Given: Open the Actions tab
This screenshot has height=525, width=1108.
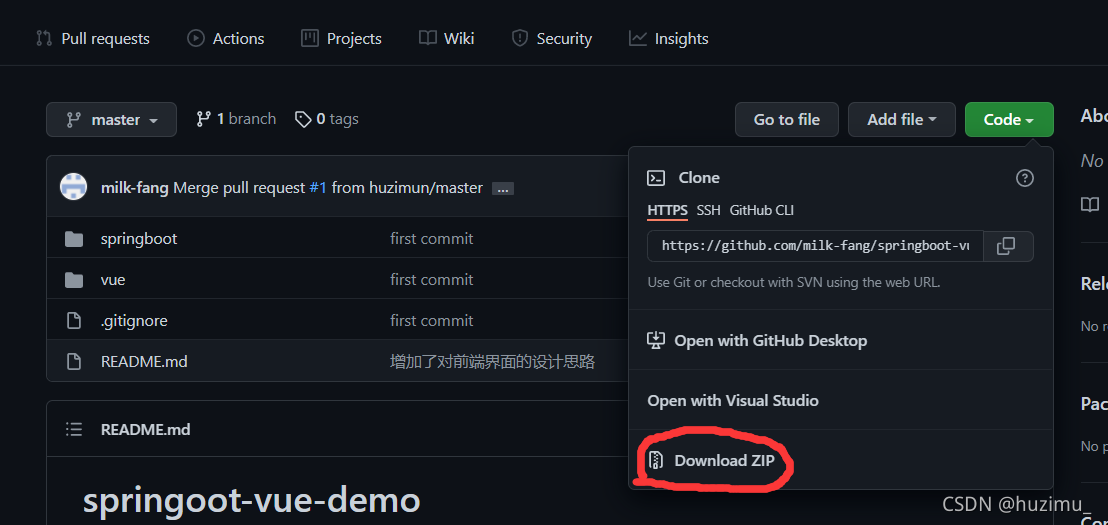Looking at the screenshot, I should click(x=225, y=38).
